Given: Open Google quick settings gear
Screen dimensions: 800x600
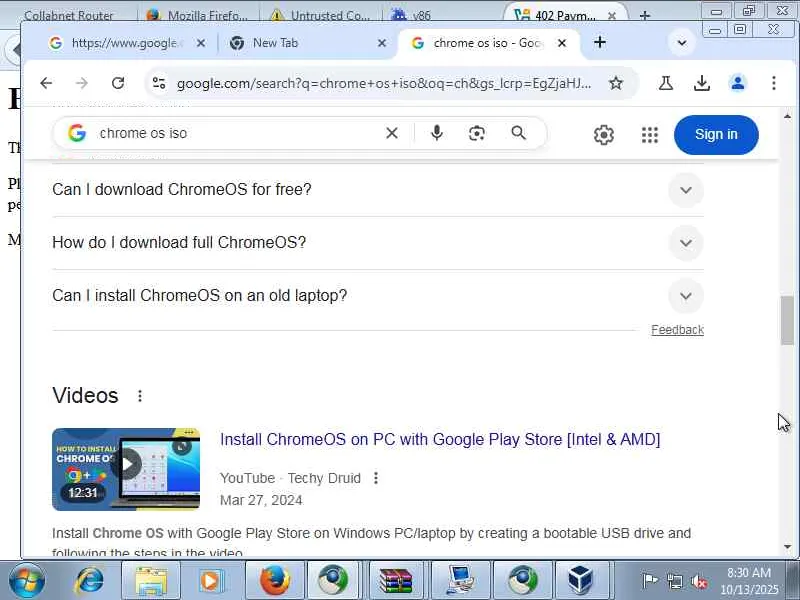Looking at the screenshot, I should pos(604,135).
